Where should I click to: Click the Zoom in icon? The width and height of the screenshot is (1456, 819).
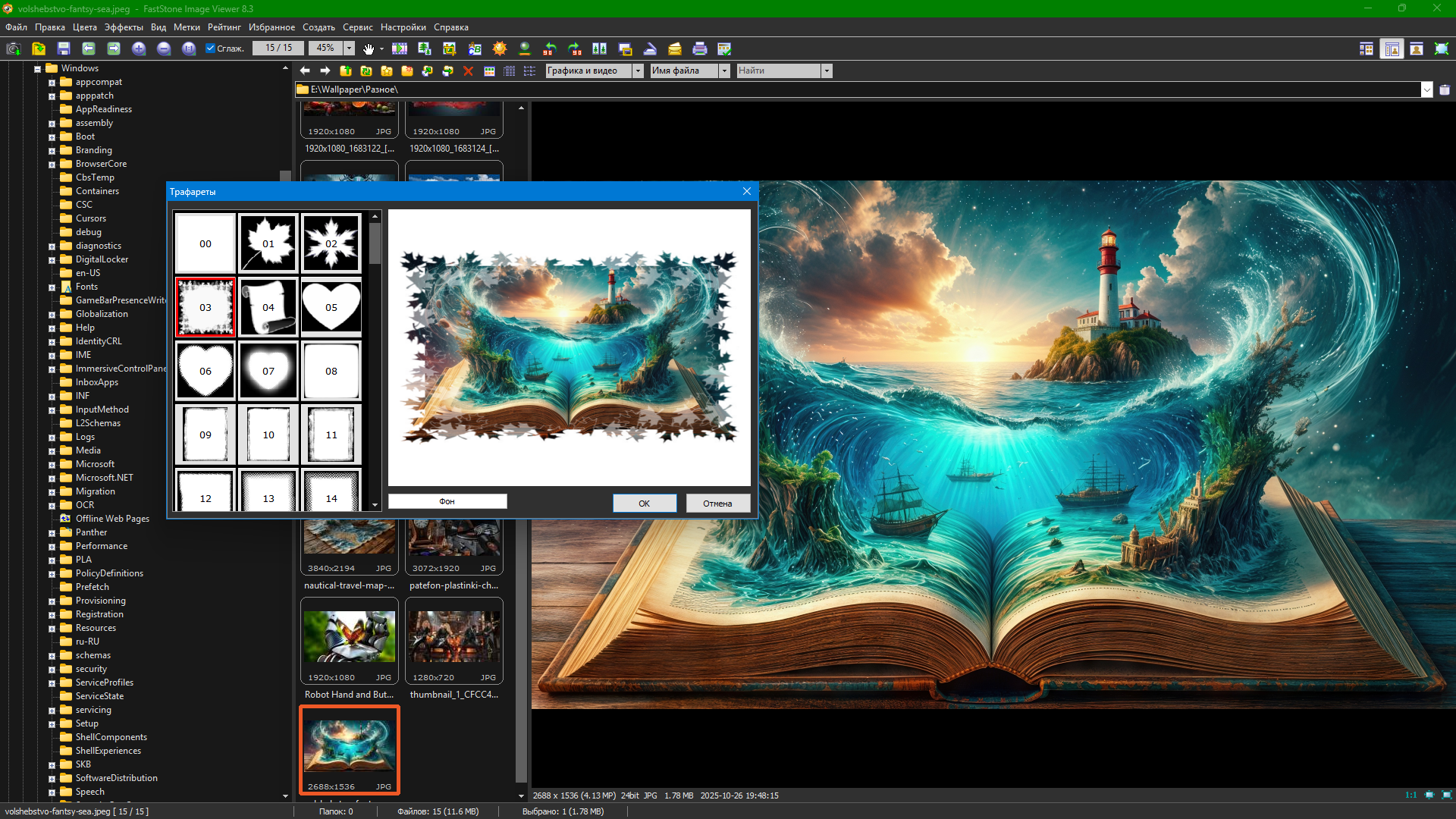click(x=139, y=49)
